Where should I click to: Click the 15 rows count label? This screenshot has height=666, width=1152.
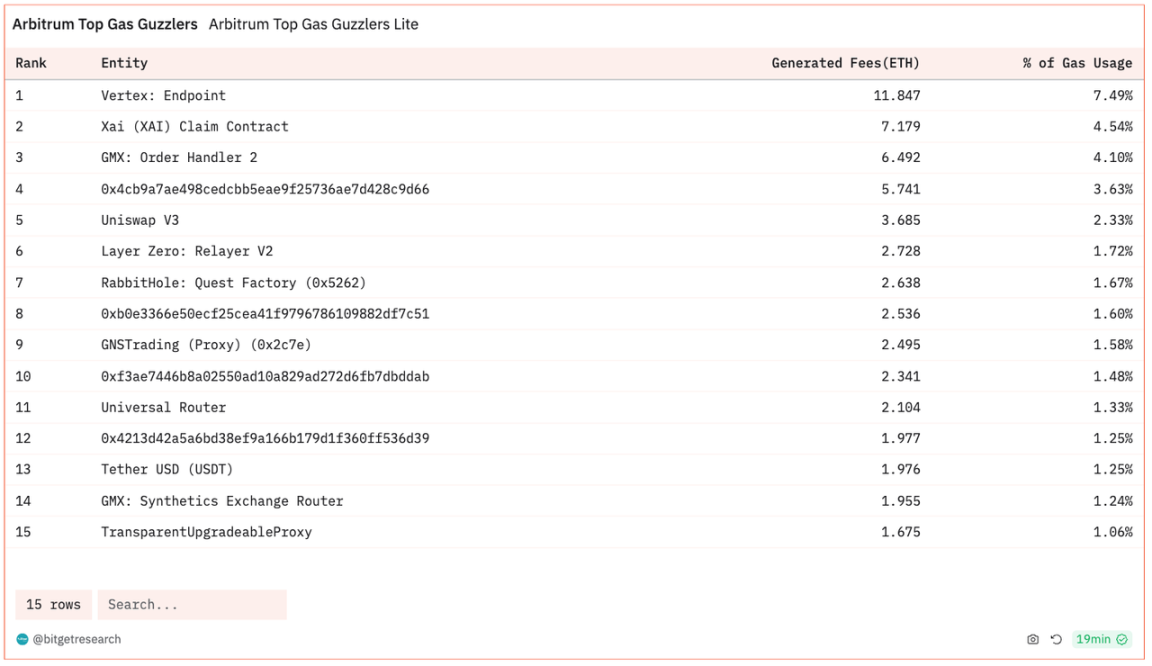pyautogui.click(x=53, y=605)
